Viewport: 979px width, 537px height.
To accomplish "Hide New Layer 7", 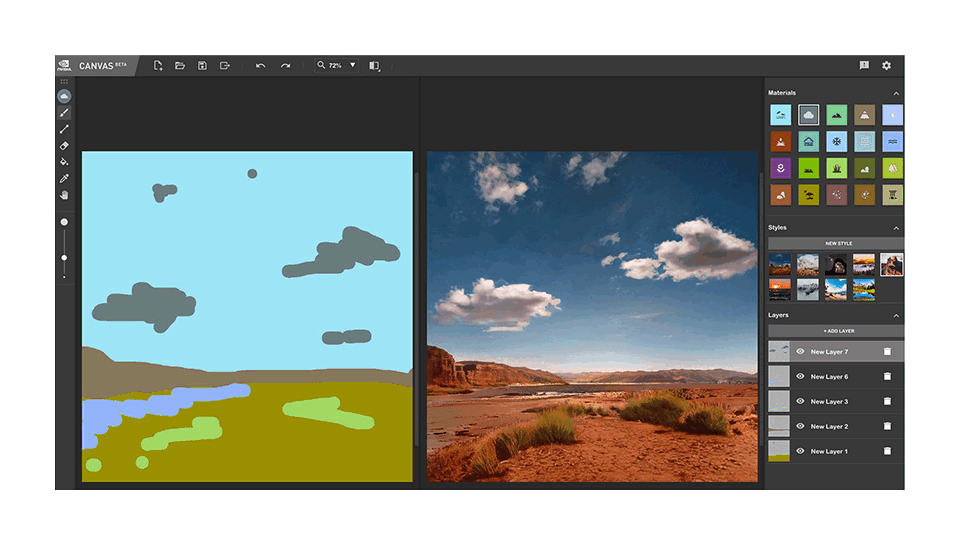I will point(800,352).
